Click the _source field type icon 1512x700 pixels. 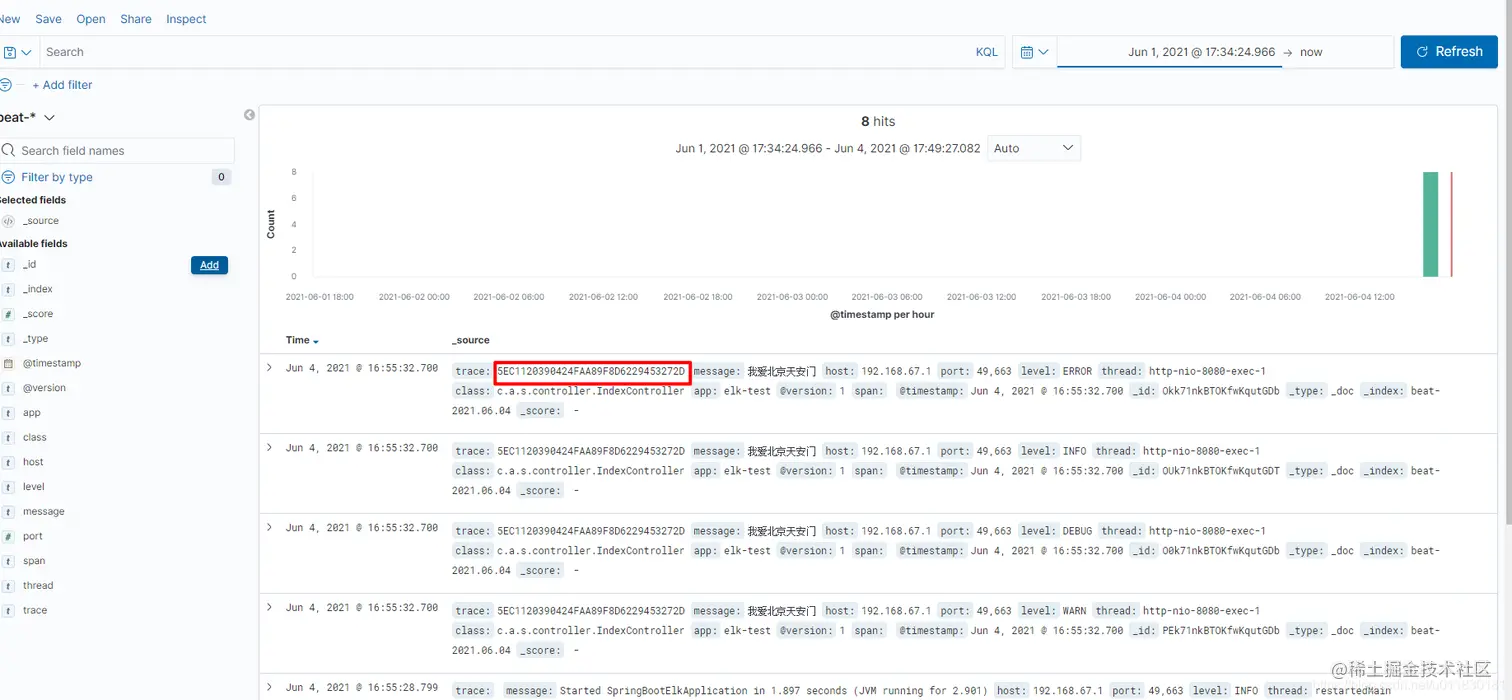pyautogui.click(x=9, y=221)
